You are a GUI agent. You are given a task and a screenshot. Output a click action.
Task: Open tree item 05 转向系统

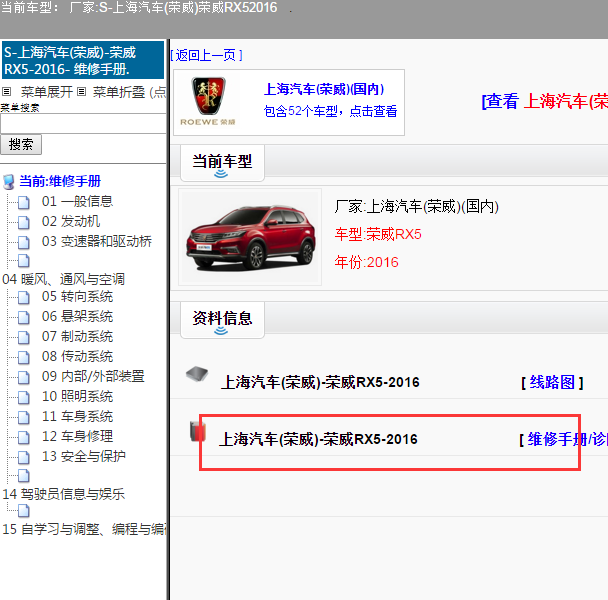(x=78, y=297)
